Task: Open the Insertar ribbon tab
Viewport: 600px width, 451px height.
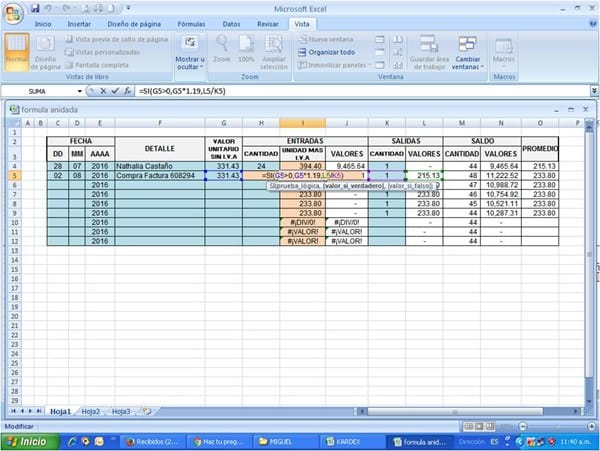Action: pyautogui.click(x=79, y=24)
